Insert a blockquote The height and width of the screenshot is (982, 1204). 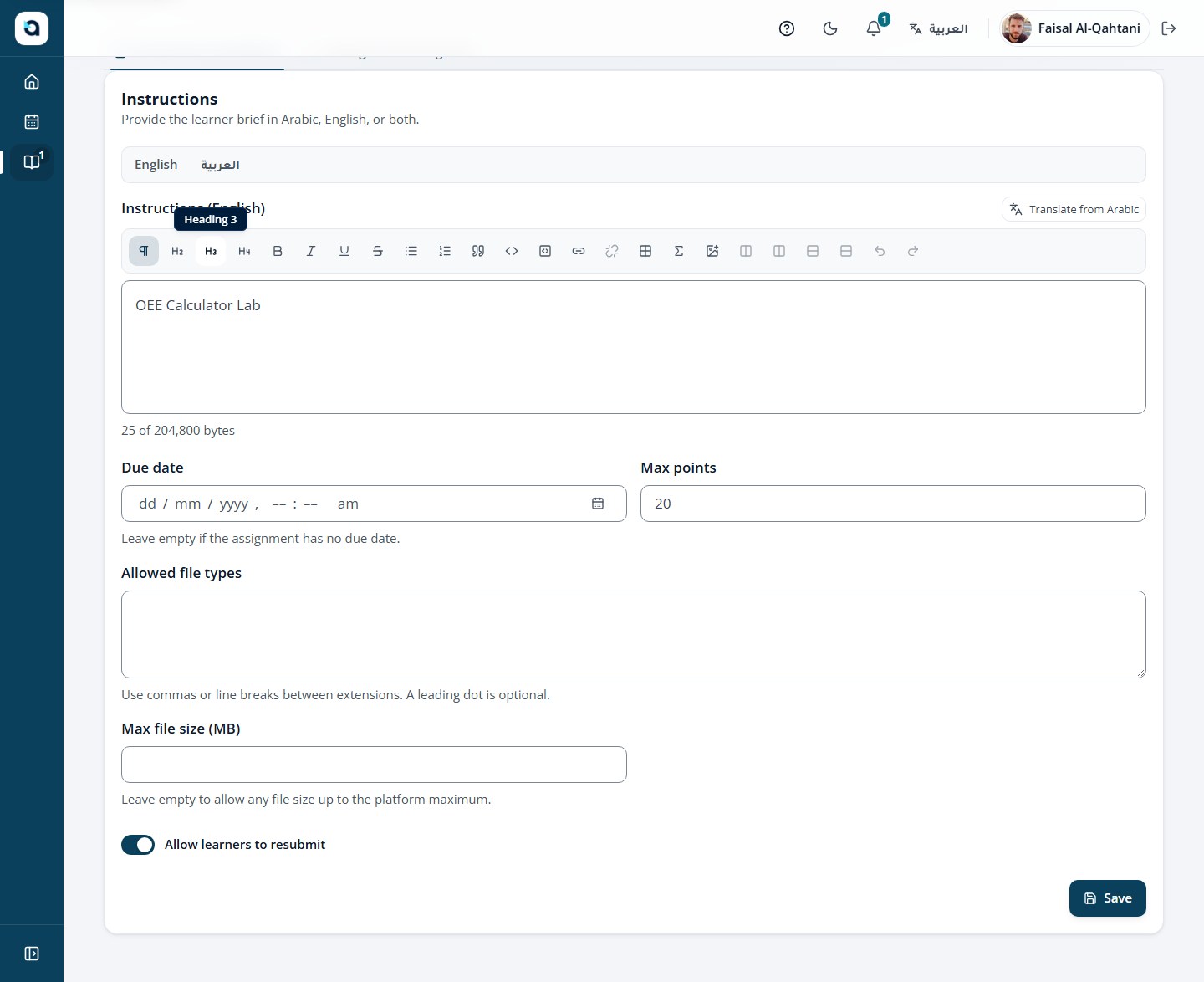tap(478, 251)
